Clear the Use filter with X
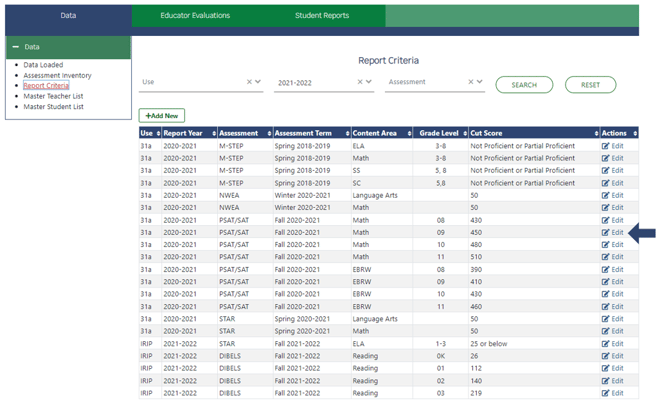Viewport: 662px width, 410px height. 249,82
